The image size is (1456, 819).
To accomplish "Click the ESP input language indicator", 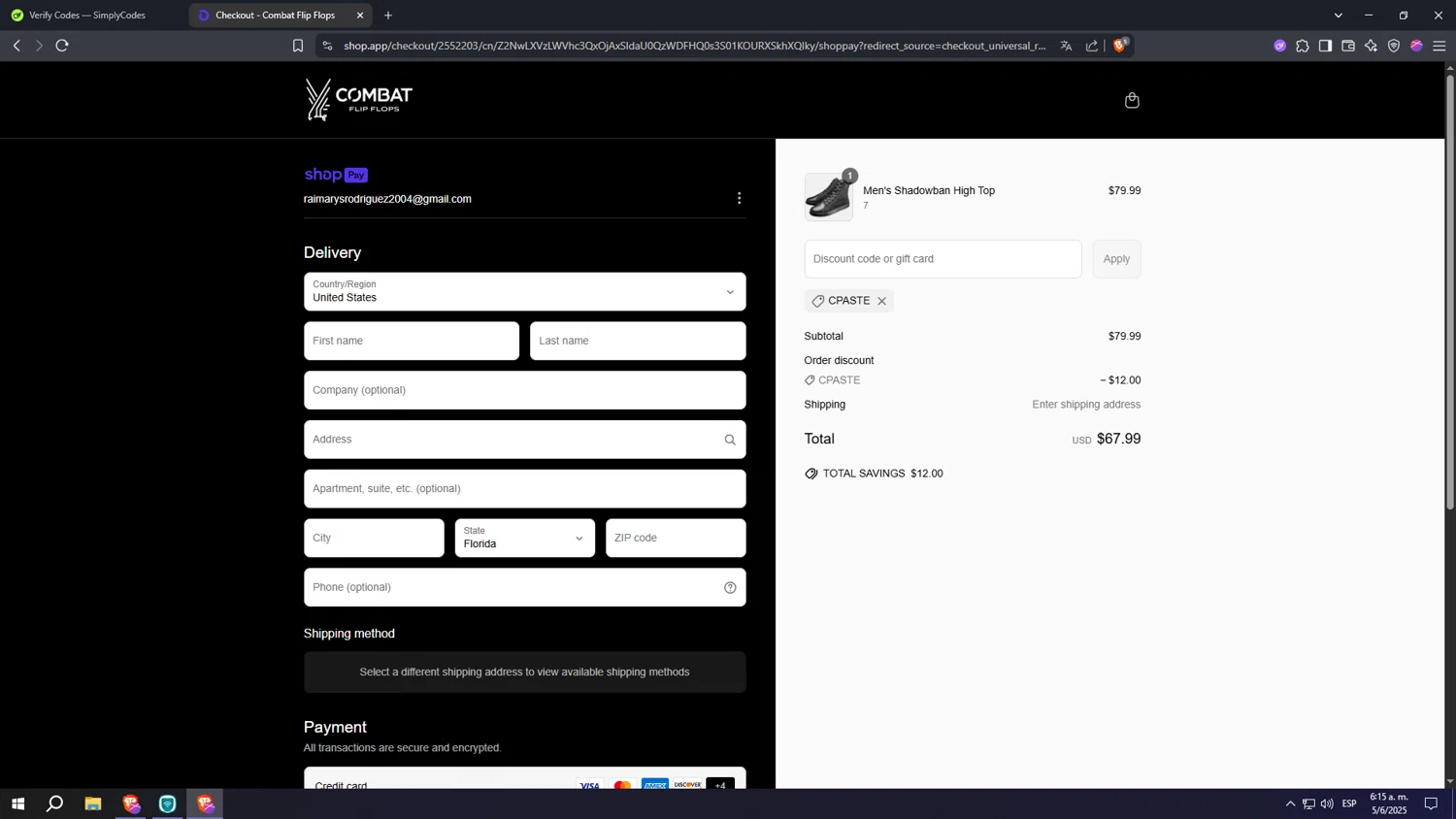I will tap(1349, 803).
